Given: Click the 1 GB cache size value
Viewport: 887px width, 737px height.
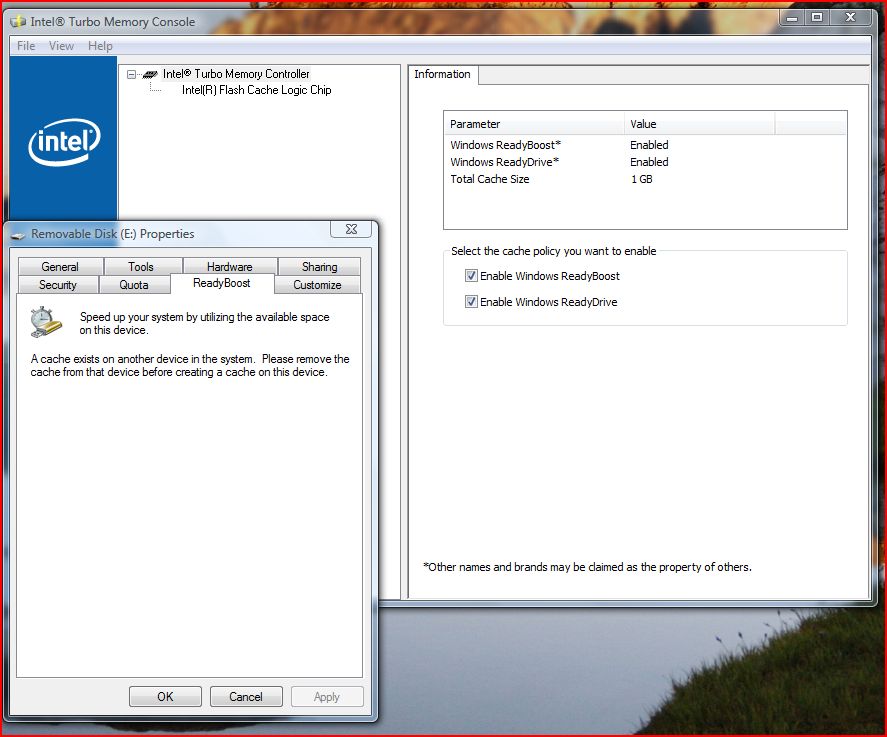Looking at the screenshot, I should tap(642, 179).
